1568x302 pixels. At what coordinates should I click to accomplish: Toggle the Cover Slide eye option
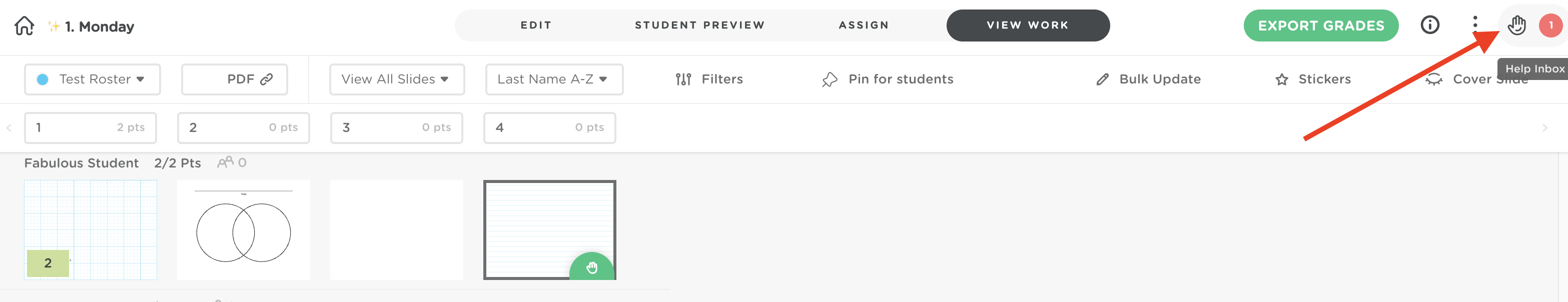(x=1433, y=79)
